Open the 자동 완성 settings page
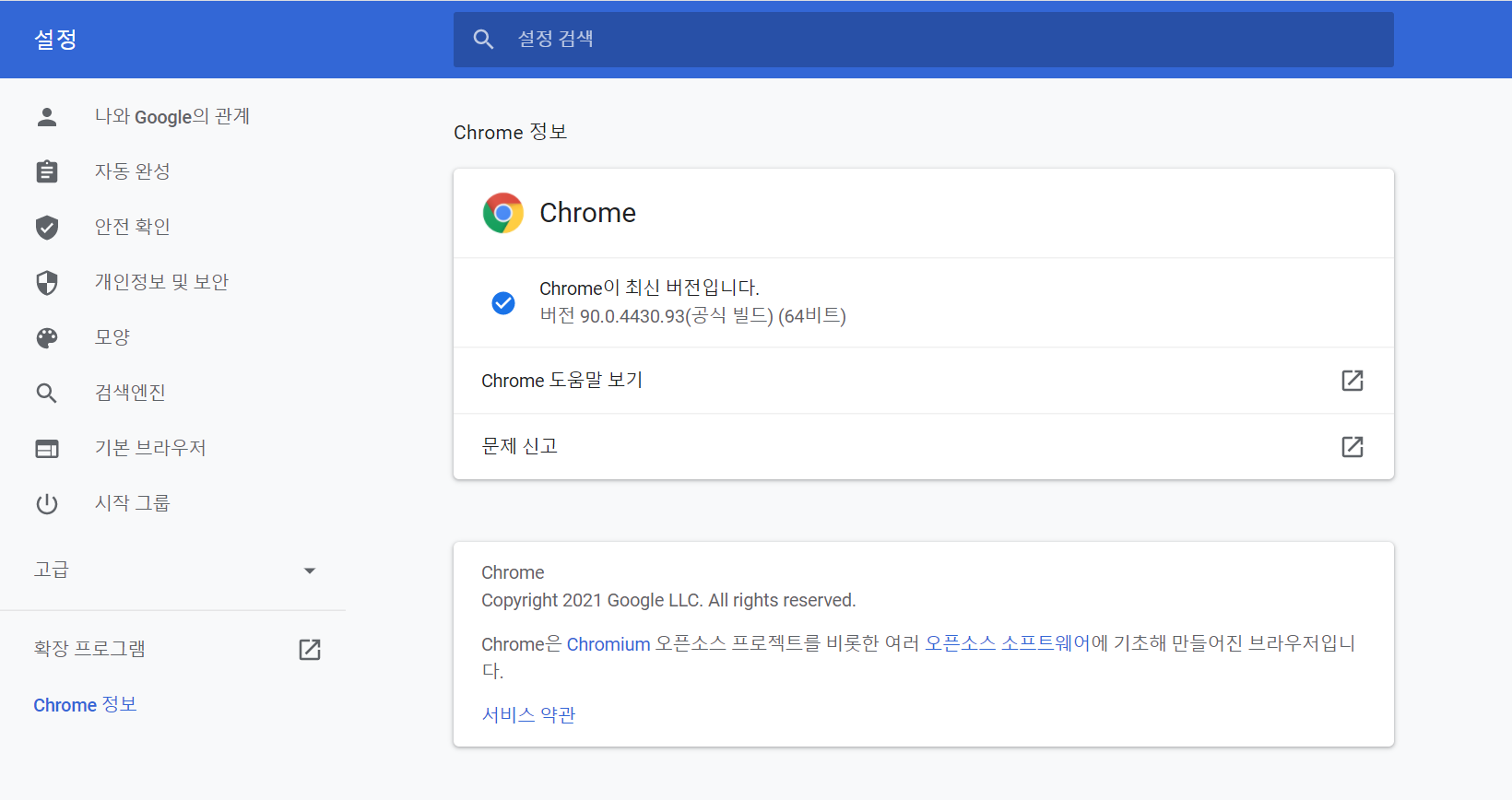 (133, 171)
